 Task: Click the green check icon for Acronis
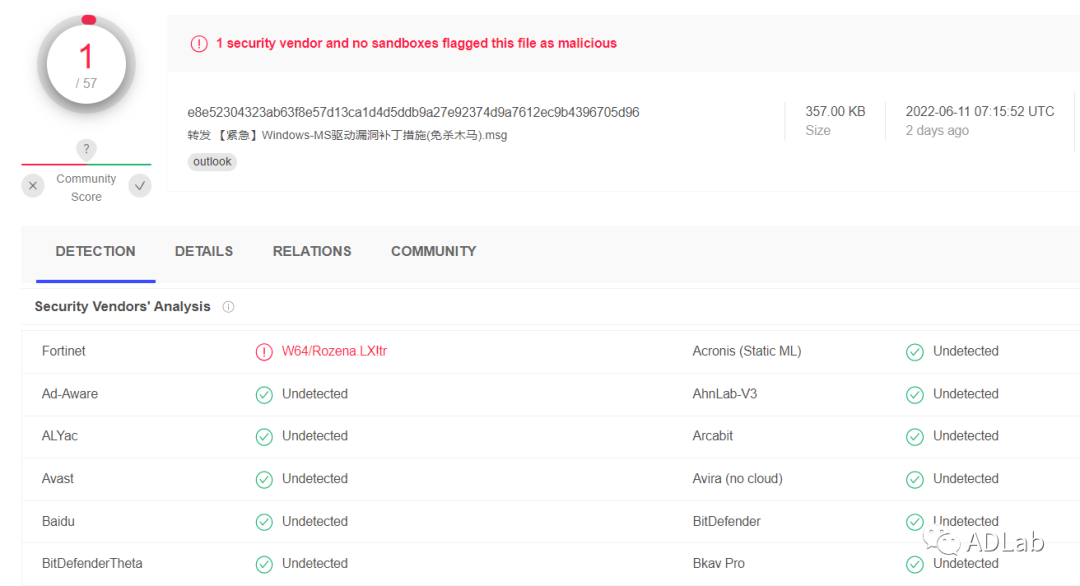click(914, 352)
